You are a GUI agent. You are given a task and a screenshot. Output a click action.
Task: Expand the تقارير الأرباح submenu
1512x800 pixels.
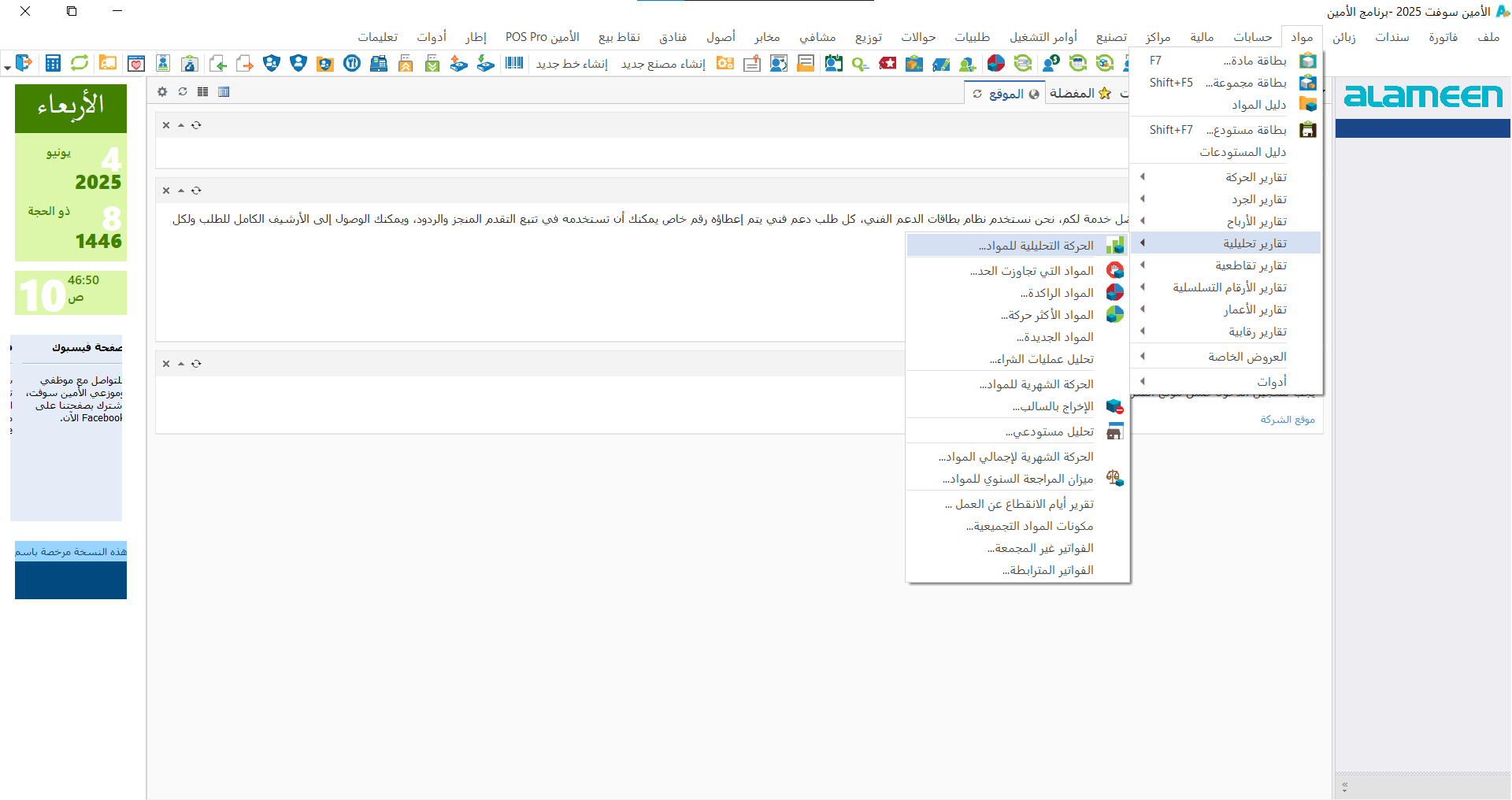click(1256, 221)
